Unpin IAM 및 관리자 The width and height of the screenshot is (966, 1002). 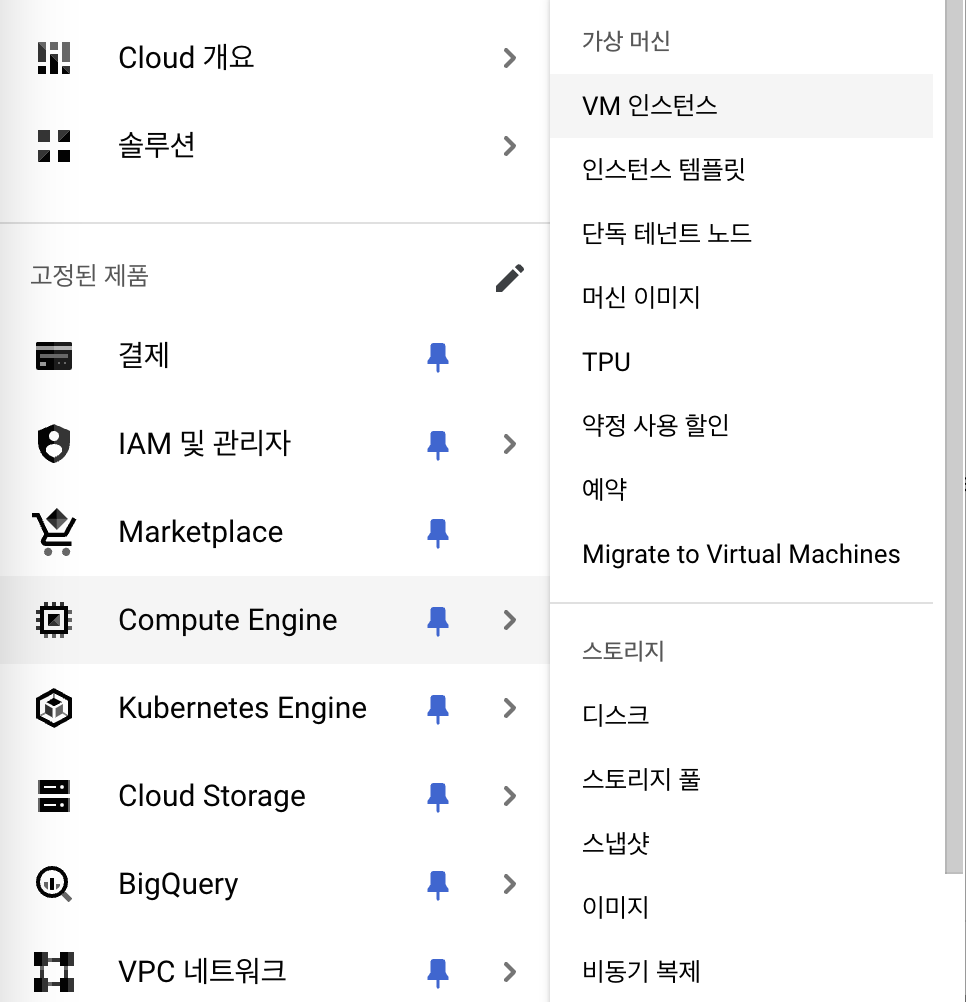[438, 445]
